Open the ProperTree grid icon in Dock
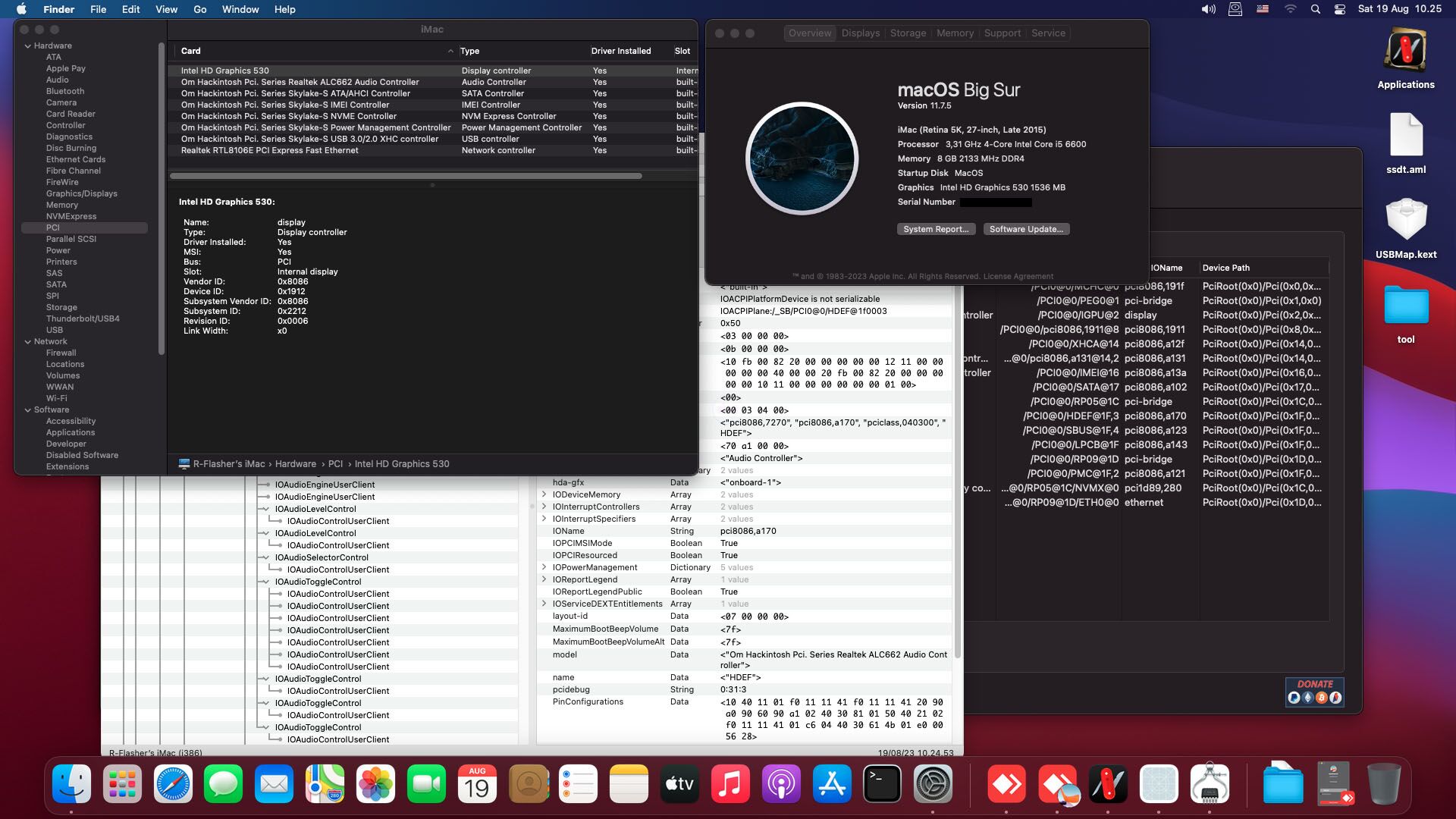 tap(1159, 784)
